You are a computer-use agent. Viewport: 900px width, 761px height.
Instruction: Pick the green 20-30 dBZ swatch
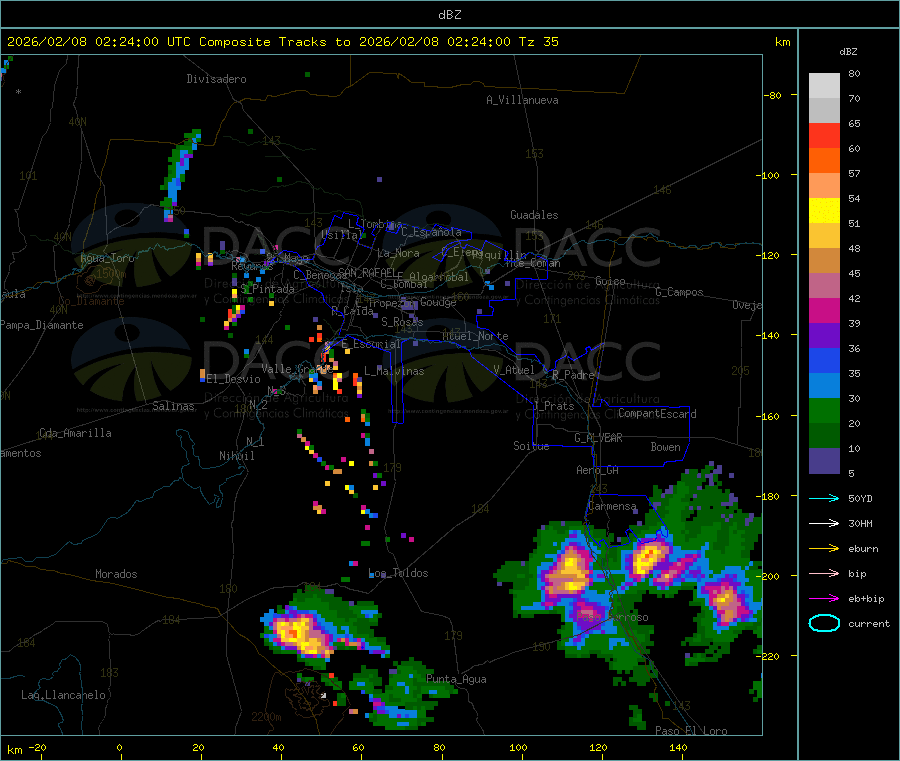point(824,411)
